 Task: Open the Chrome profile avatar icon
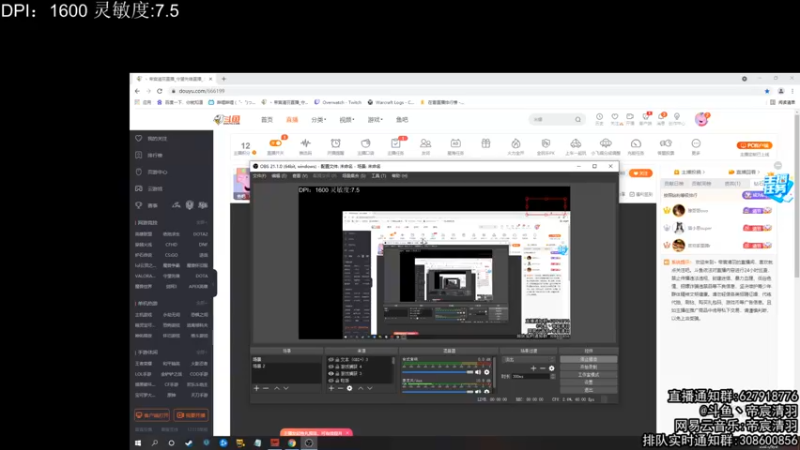pos(781,91)
